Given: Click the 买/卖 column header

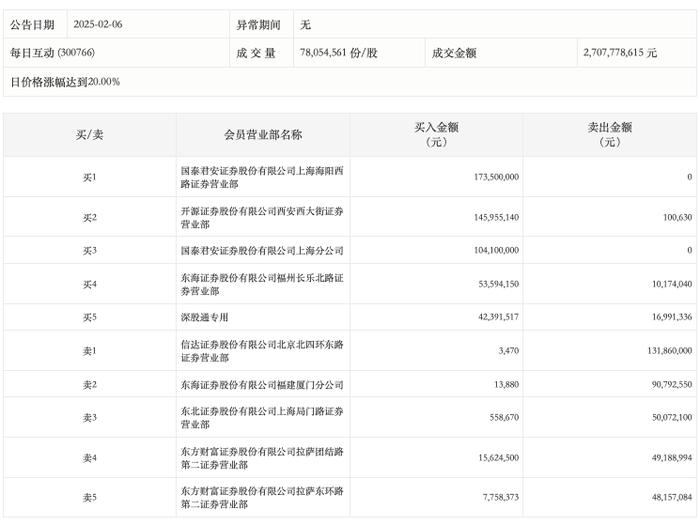Looking at the screenshot, I should click(x=89, y=135).
